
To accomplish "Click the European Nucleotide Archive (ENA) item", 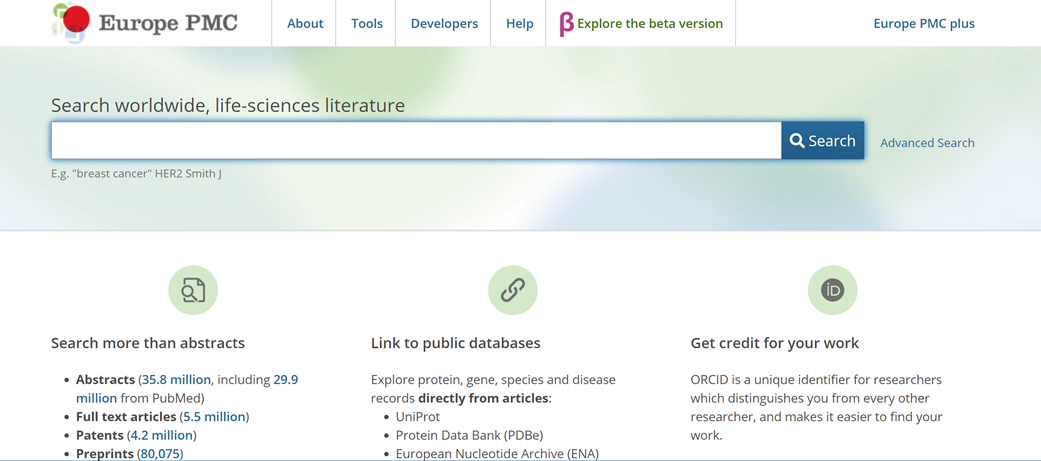I will [x=497, y=454].
